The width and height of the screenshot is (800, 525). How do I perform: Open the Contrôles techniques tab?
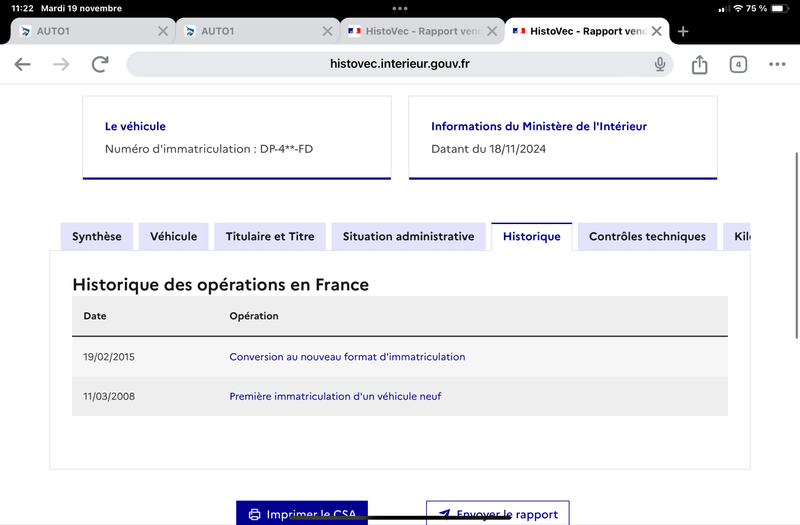[647, 237]
